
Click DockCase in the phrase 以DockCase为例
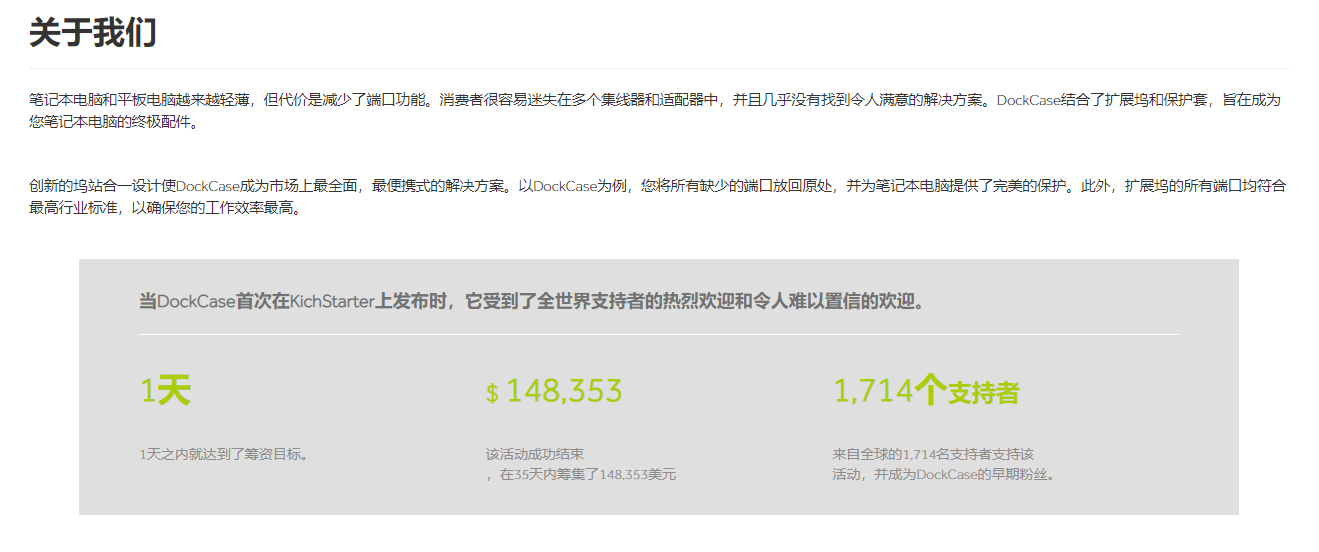click(x=565, y=186)
